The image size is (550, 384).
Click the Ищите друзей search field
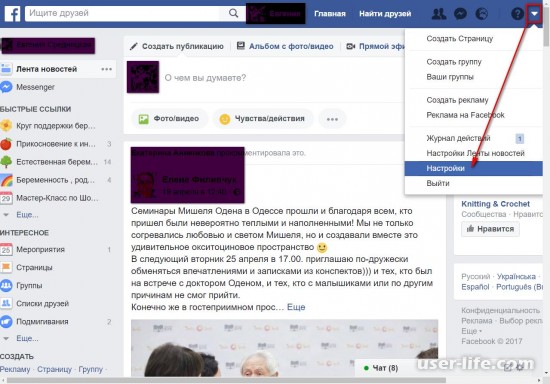click(x=123, y=13)
